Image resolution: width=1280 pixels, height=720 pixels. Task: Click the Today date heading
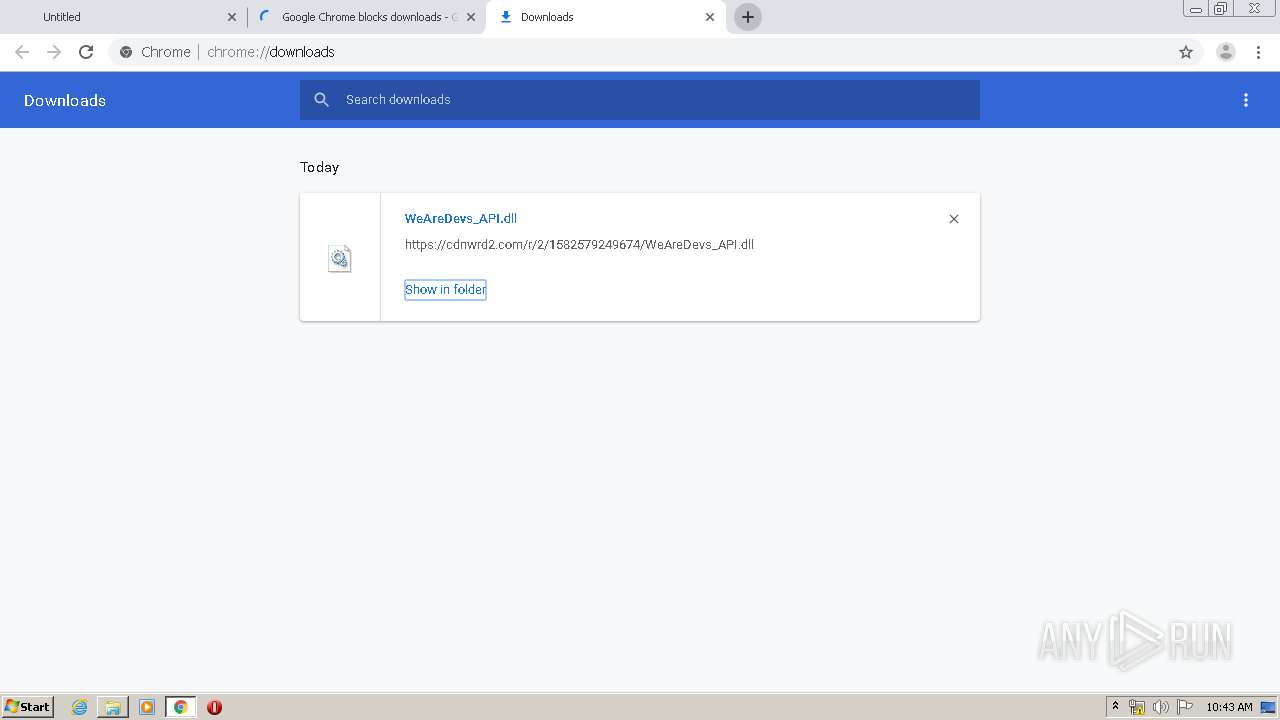pyautogui.click(x=320, y=167)
